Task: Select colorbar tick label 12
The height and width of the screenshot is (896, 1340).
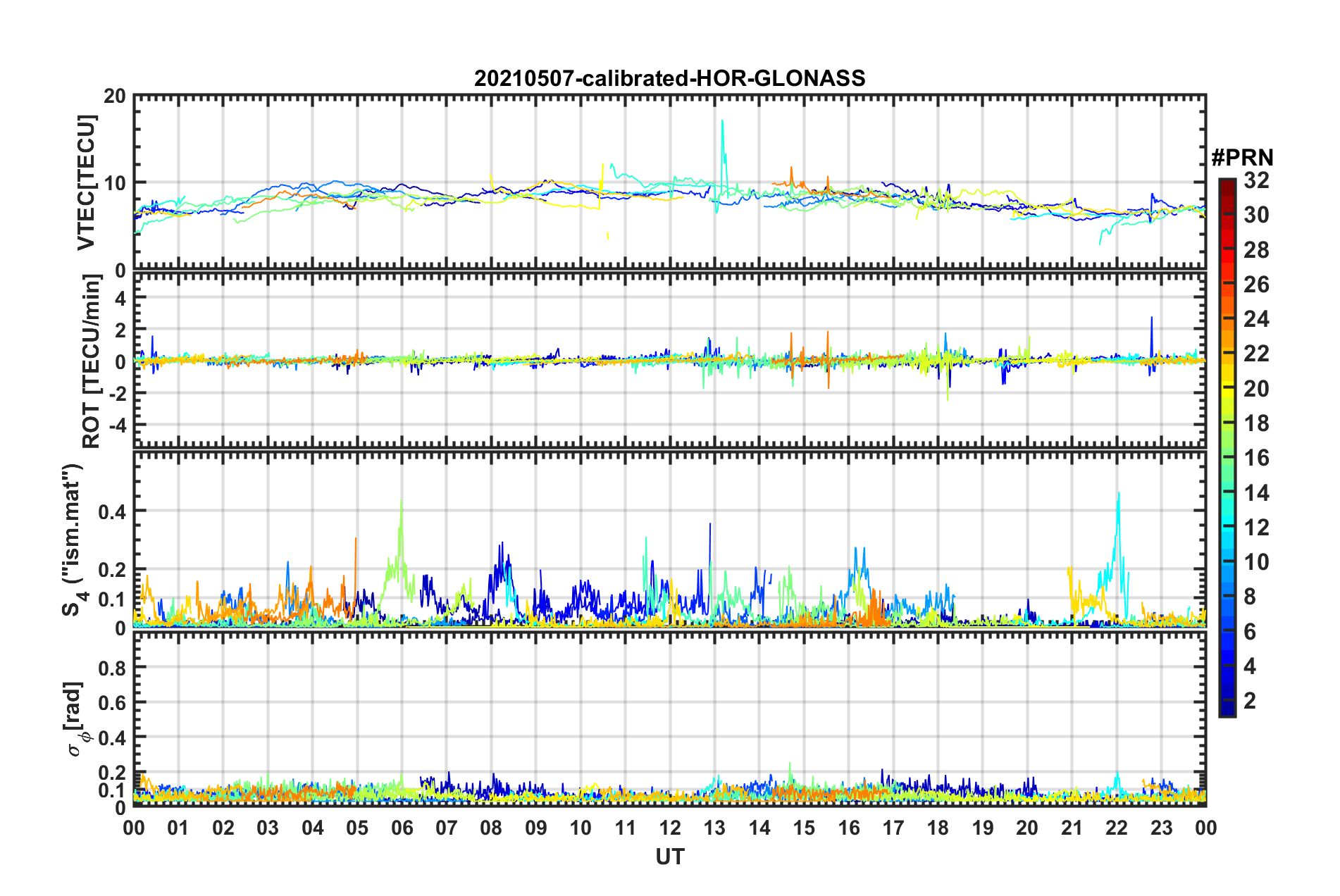Action: 1256,527
